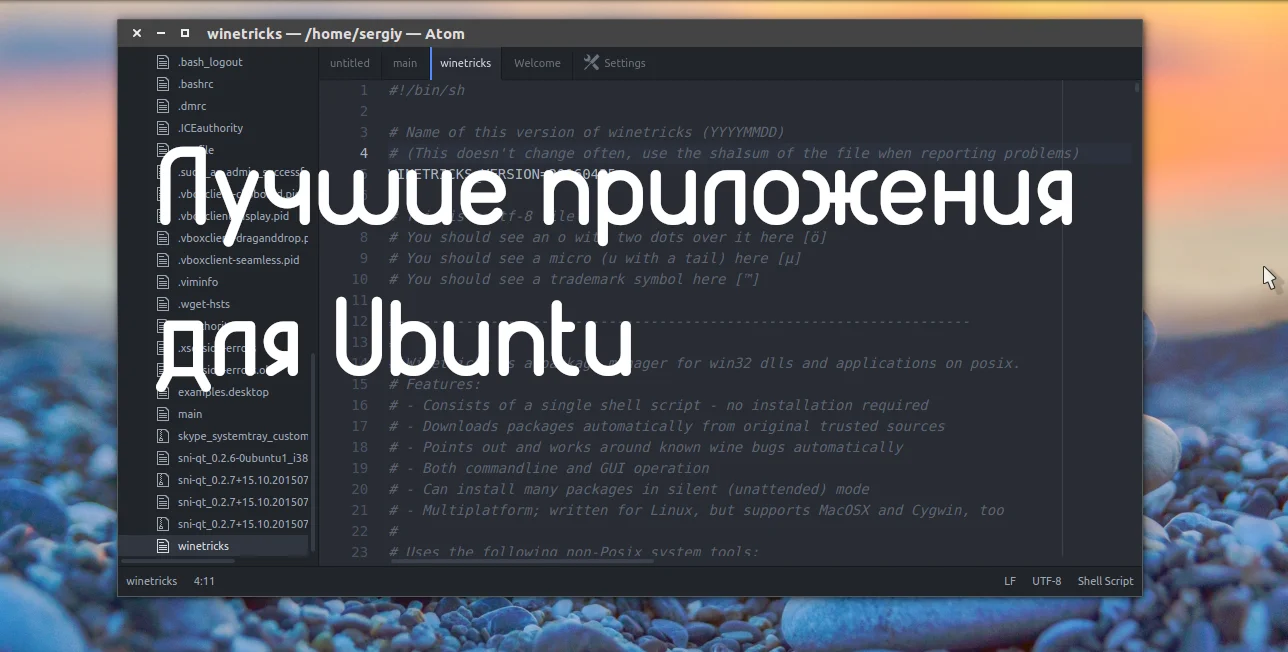
Task: Open the Settings tab
Action: (x=615, y=63)
